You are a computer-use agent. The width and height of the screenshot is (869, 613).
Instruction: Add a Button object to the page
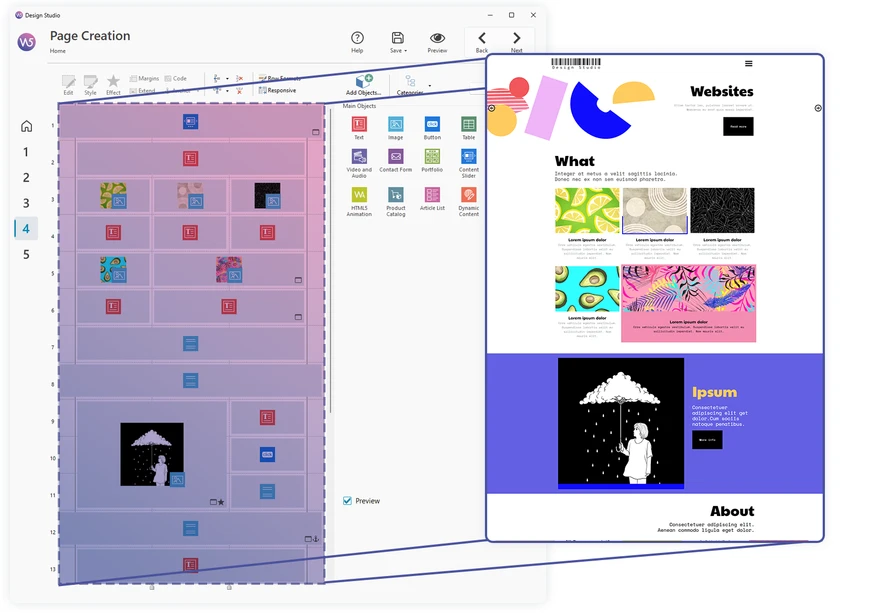(x=432, y=124)
